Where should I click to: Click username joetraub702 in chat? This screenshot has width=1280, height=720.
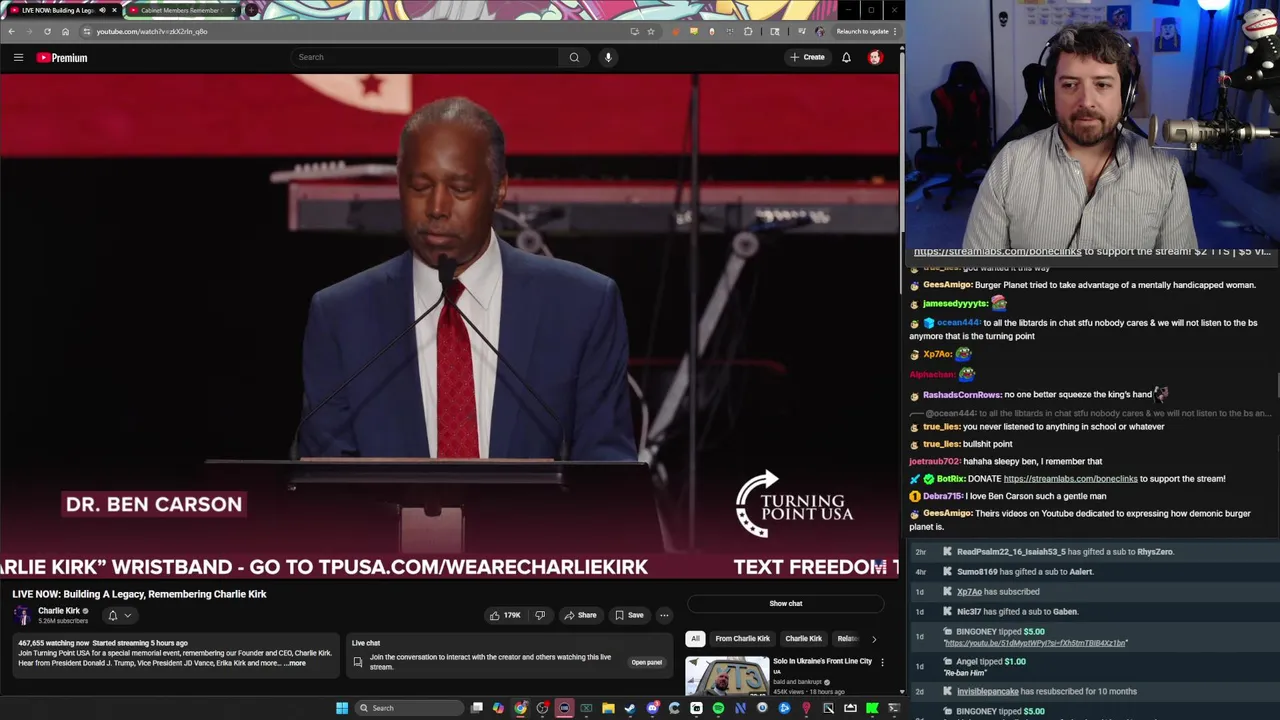coord(935,462)
